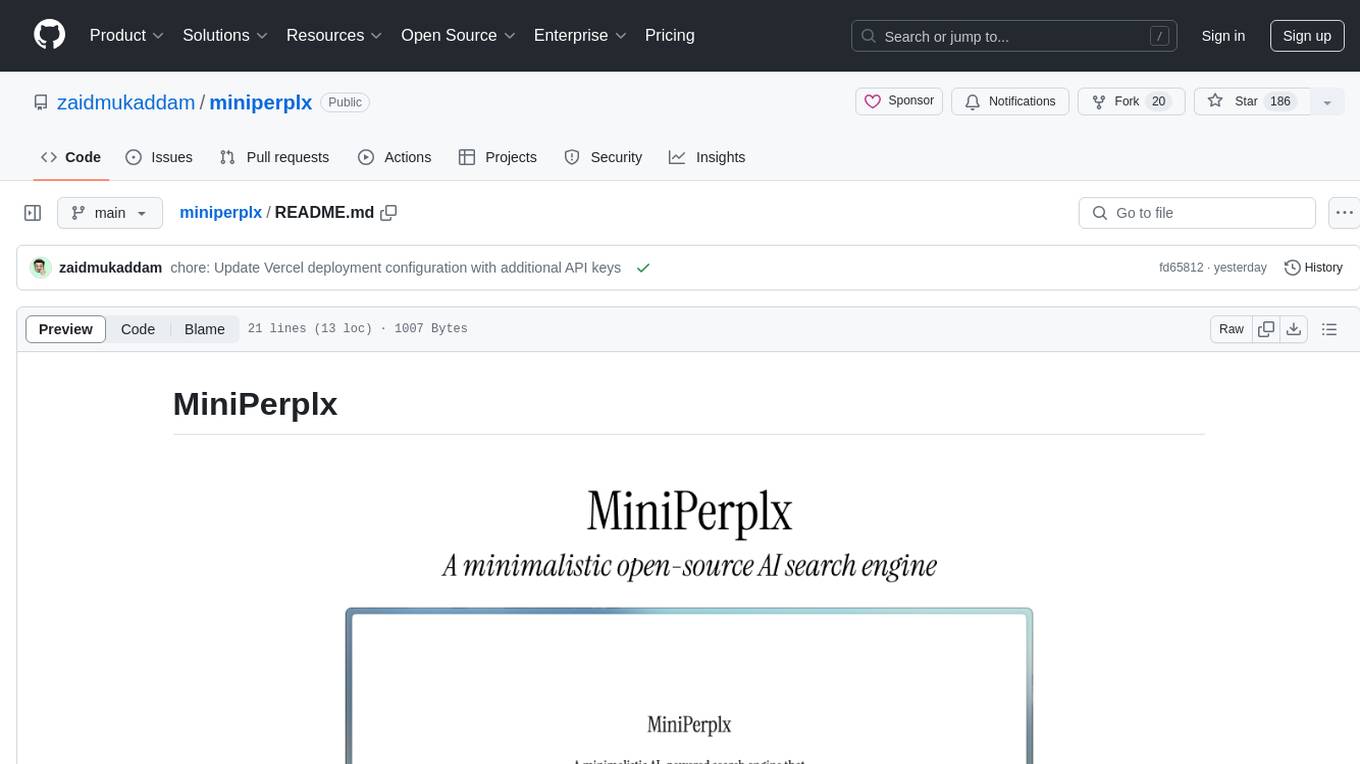1360x764 pixels.
Task: View commit status check mark
Action: 643,268
